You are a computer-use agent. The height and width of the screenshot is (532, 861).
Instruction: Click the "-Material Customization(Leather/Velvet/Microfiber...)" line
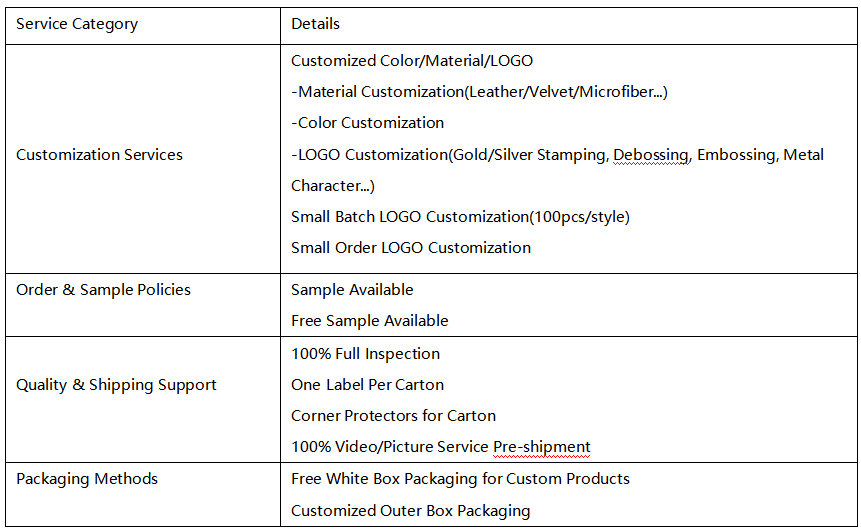click(479, 92)
